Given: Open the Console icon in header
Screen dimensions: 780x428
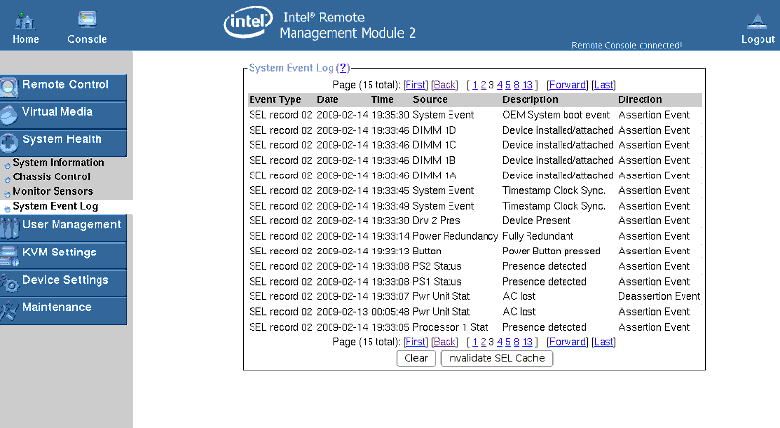Looking at the screenshot, I should (87, 20).
